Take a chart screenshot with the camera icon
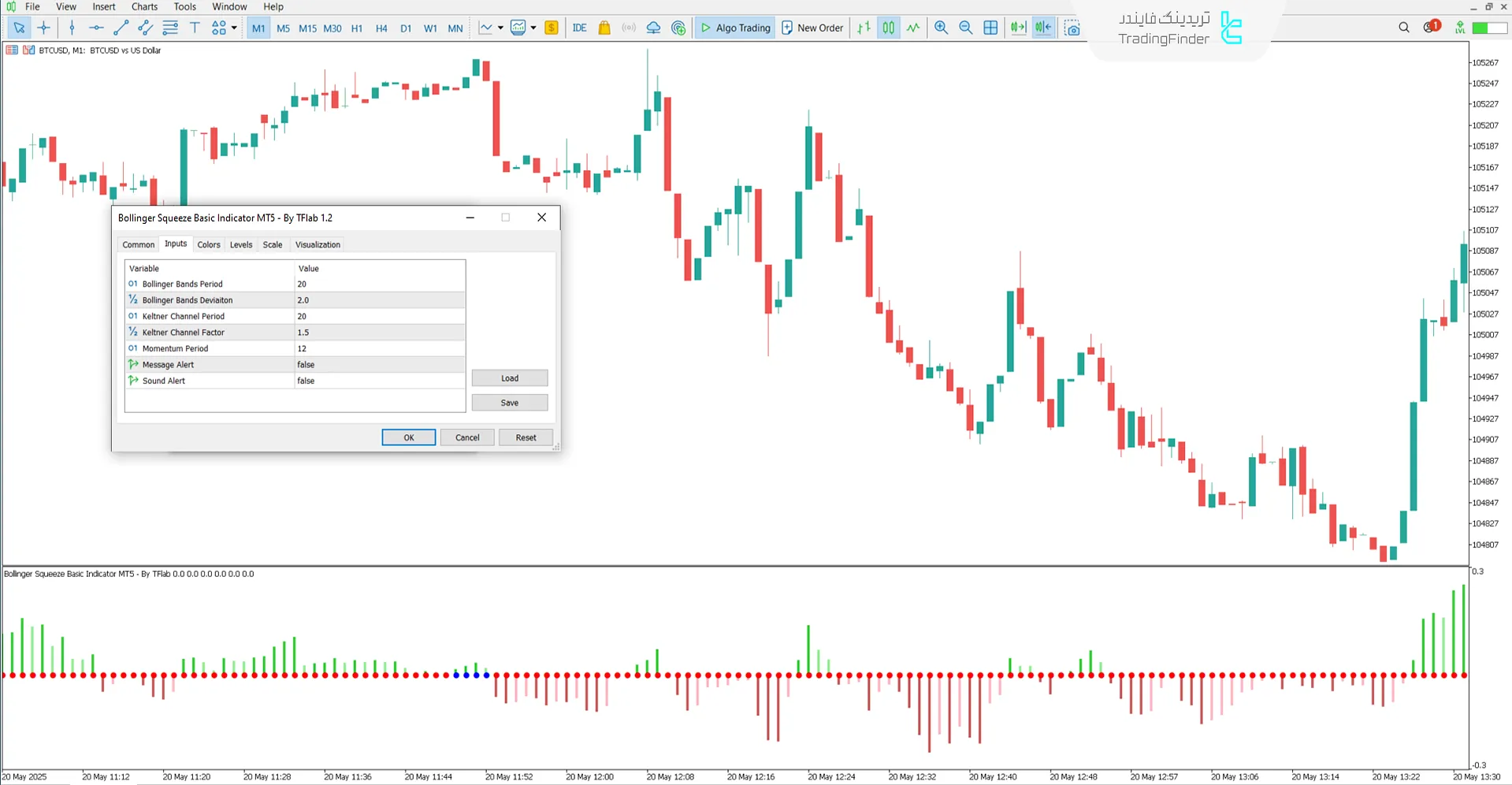Image resolution: width=1512 pixels, height=785 pixels. [x=1072, y=28]
